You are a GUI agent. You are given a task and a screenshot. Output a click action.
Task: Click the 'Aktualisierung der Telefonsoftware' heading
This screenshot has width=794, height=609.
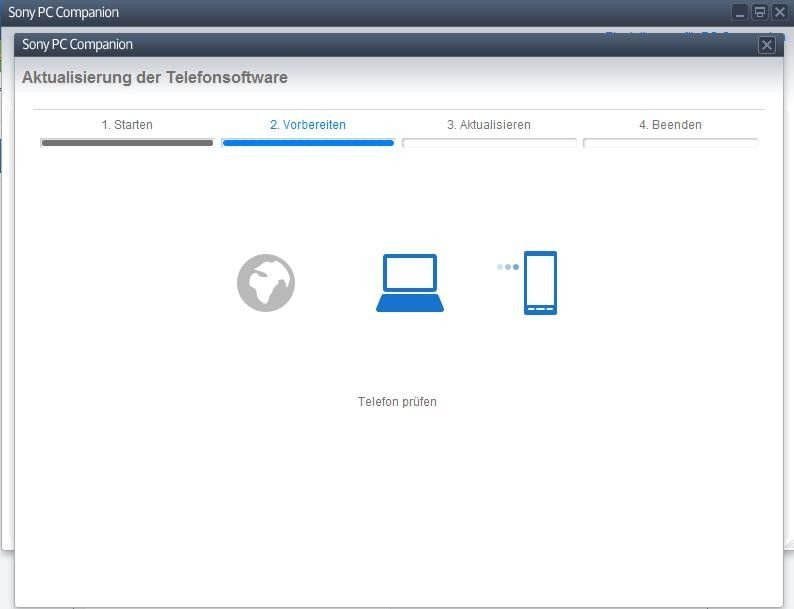point(155,77)
